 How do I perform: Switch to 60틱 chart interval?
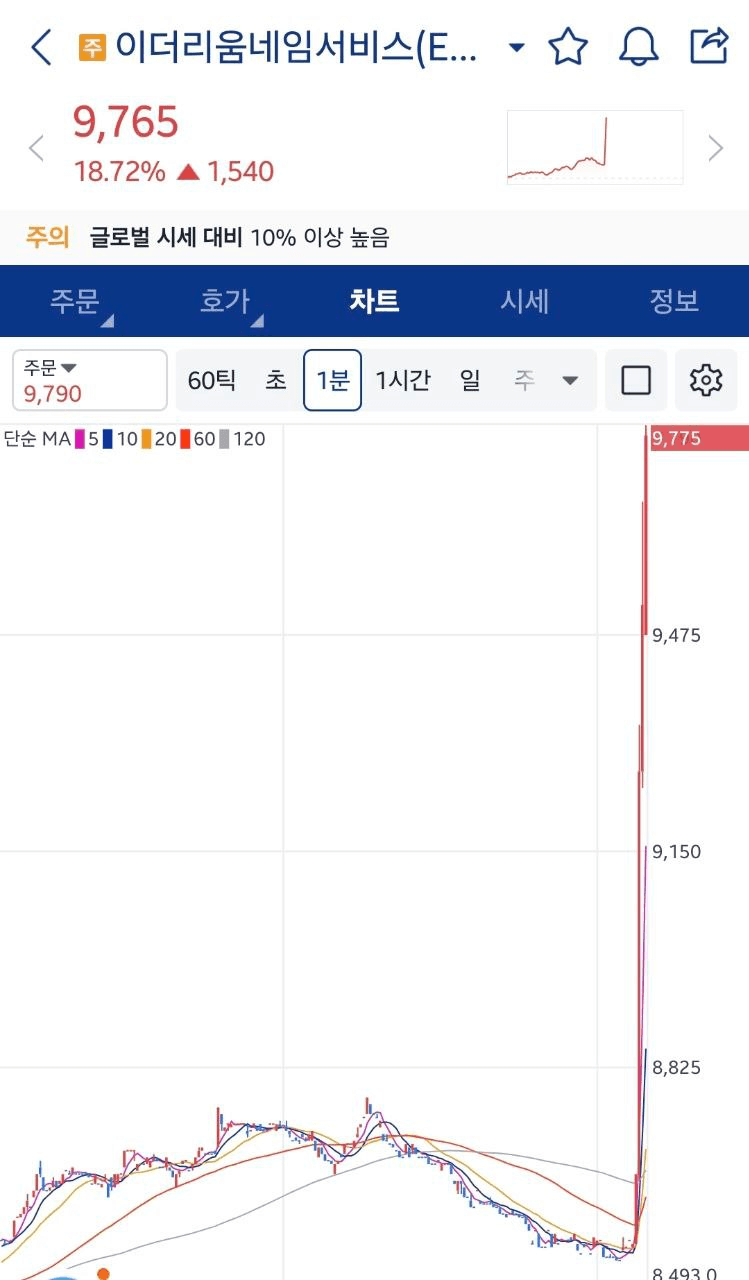click(211, 380)
